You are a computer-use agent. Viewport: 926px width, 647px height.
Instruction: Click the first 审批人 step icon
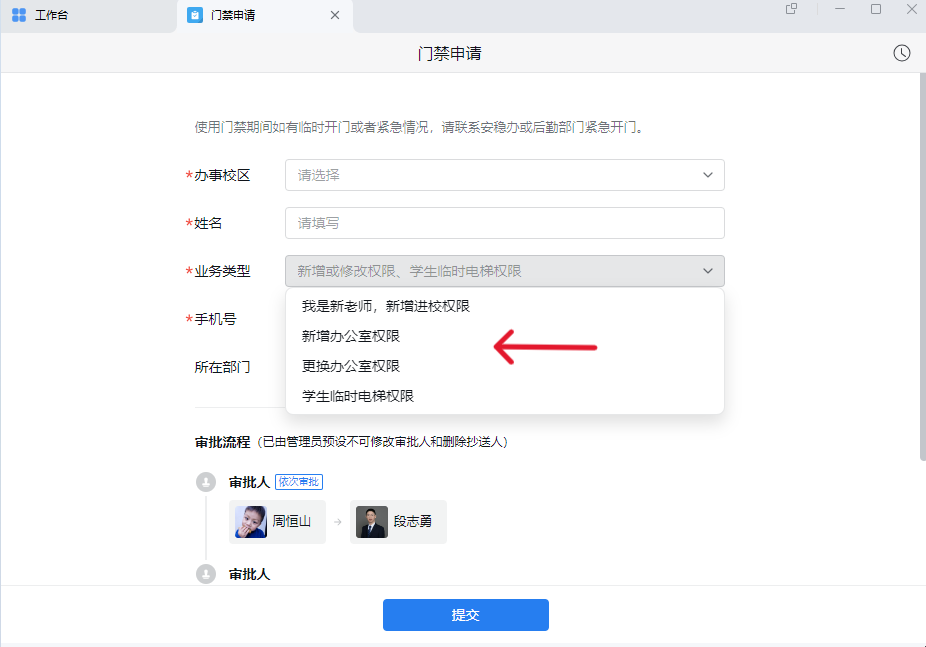click(206, 483)
